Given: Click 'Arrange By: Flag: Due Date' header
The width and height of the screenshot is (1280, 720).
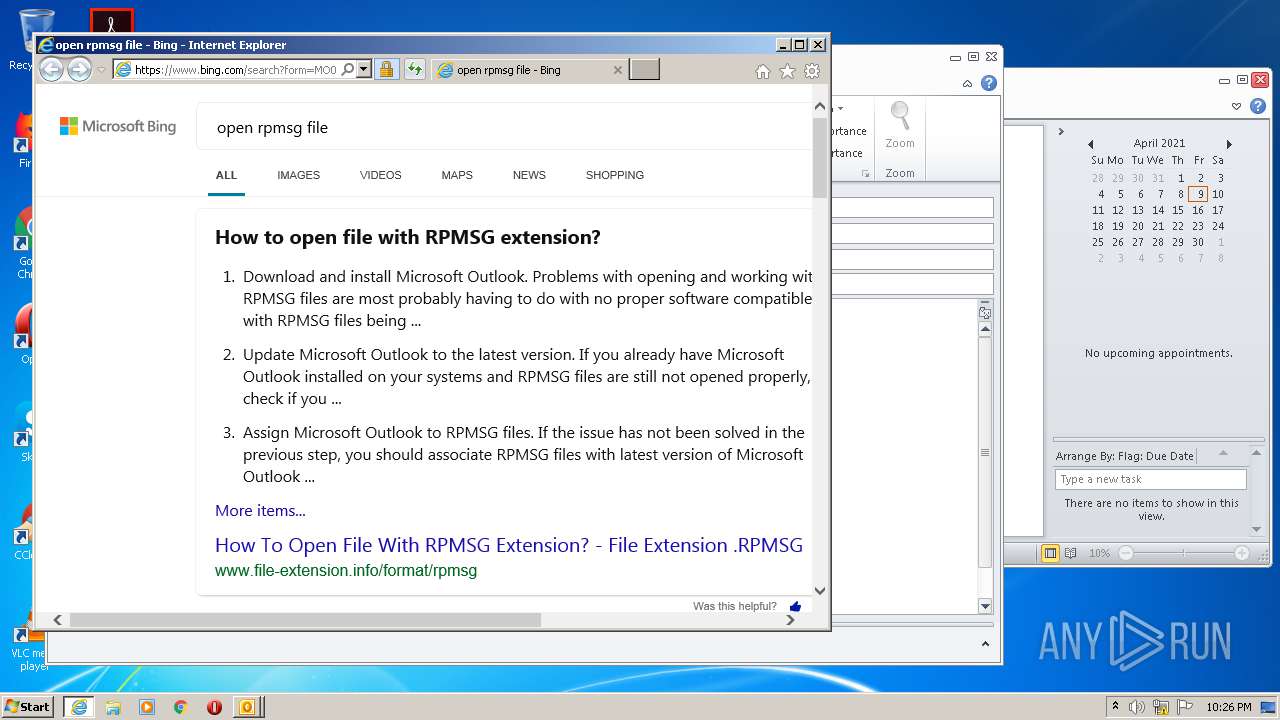Looking at the screenshot, I should point(1125,456).
